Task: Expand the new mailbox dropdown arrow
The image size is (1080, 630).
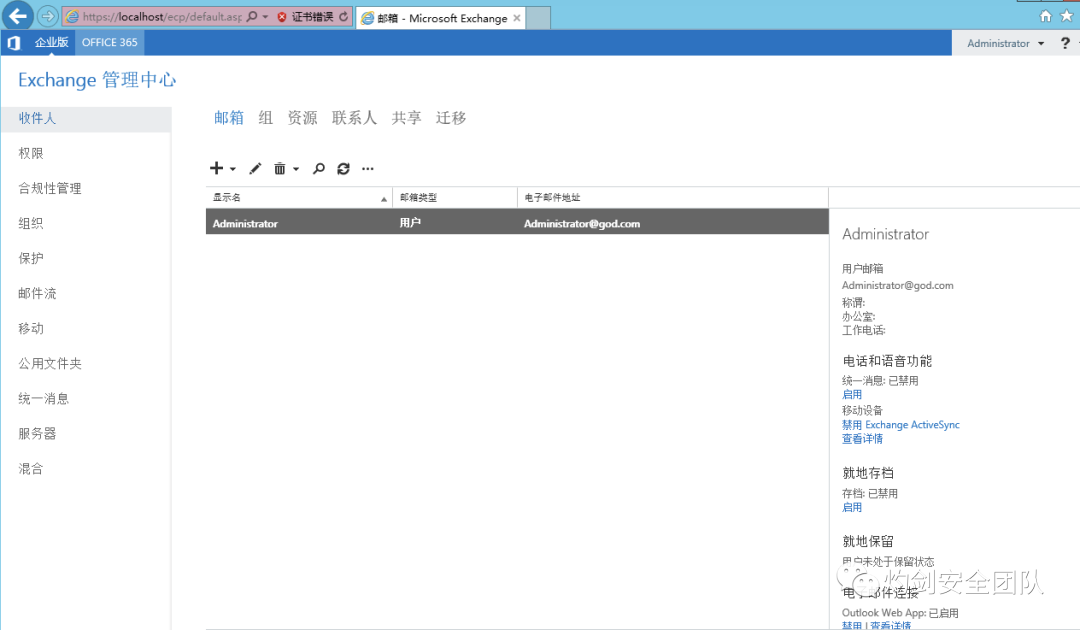Action: tap(233, 169)
